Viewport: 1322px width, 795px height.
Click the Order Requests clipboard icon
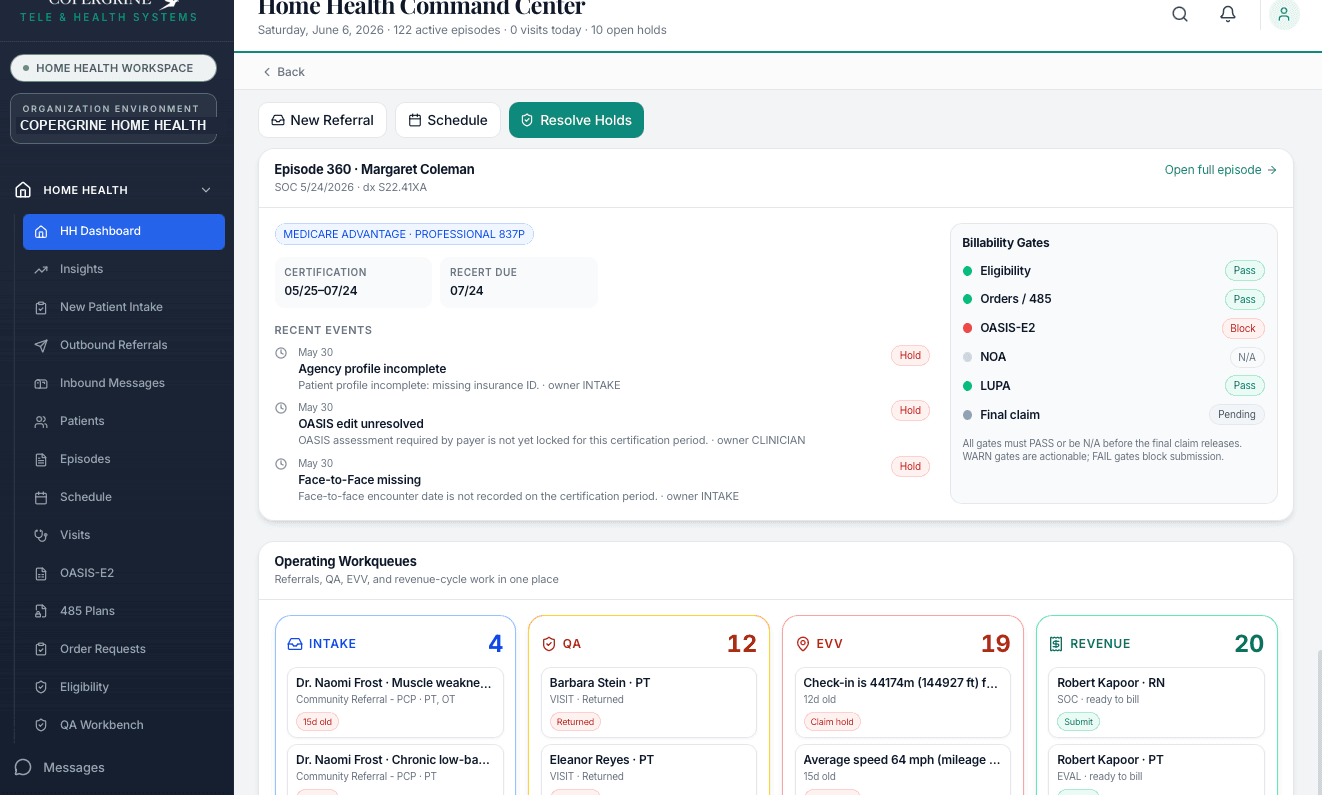[x=41, y=649]
